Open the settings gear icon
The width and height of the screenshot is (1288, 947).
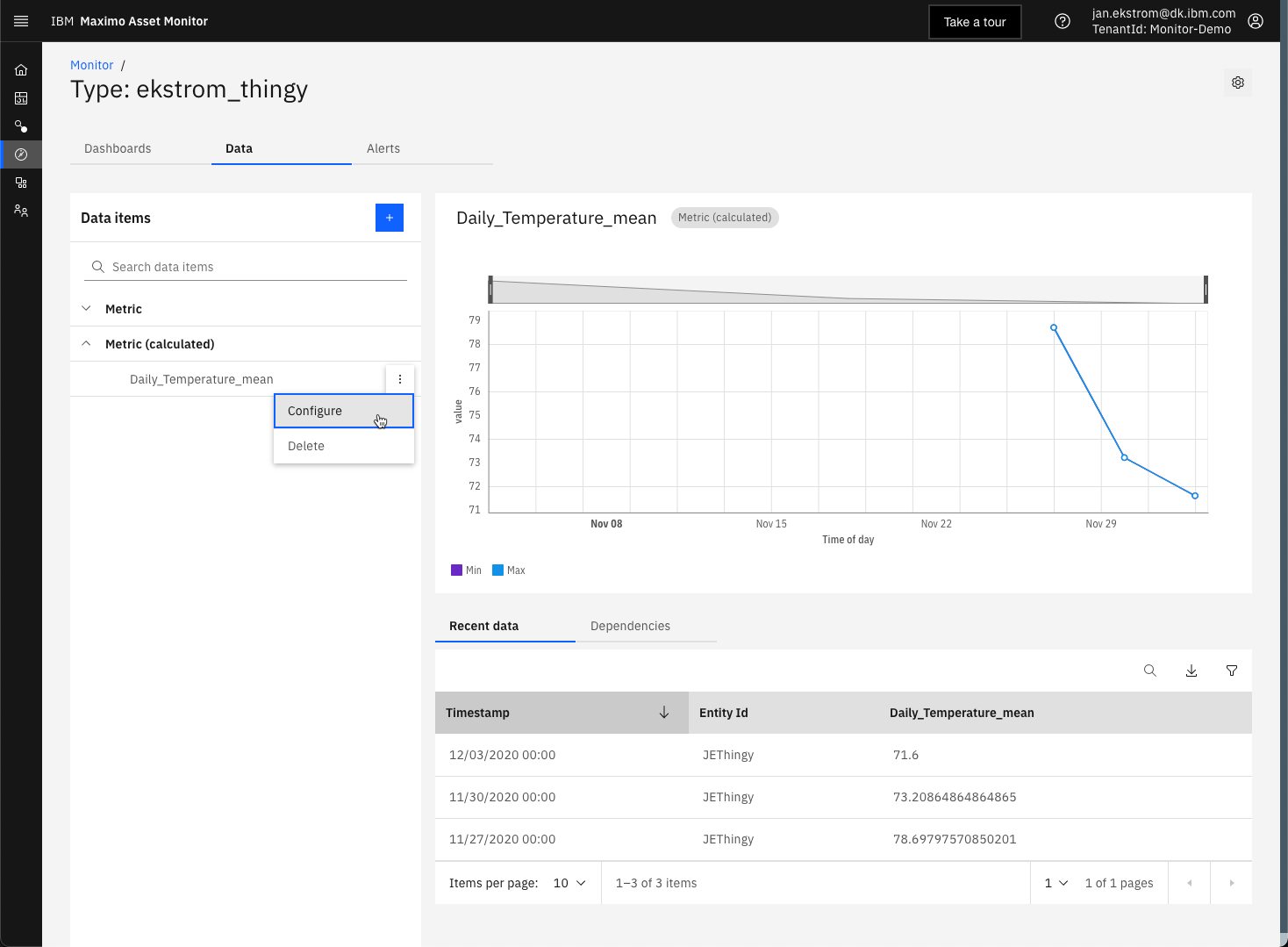click(x=1238, y=83)
